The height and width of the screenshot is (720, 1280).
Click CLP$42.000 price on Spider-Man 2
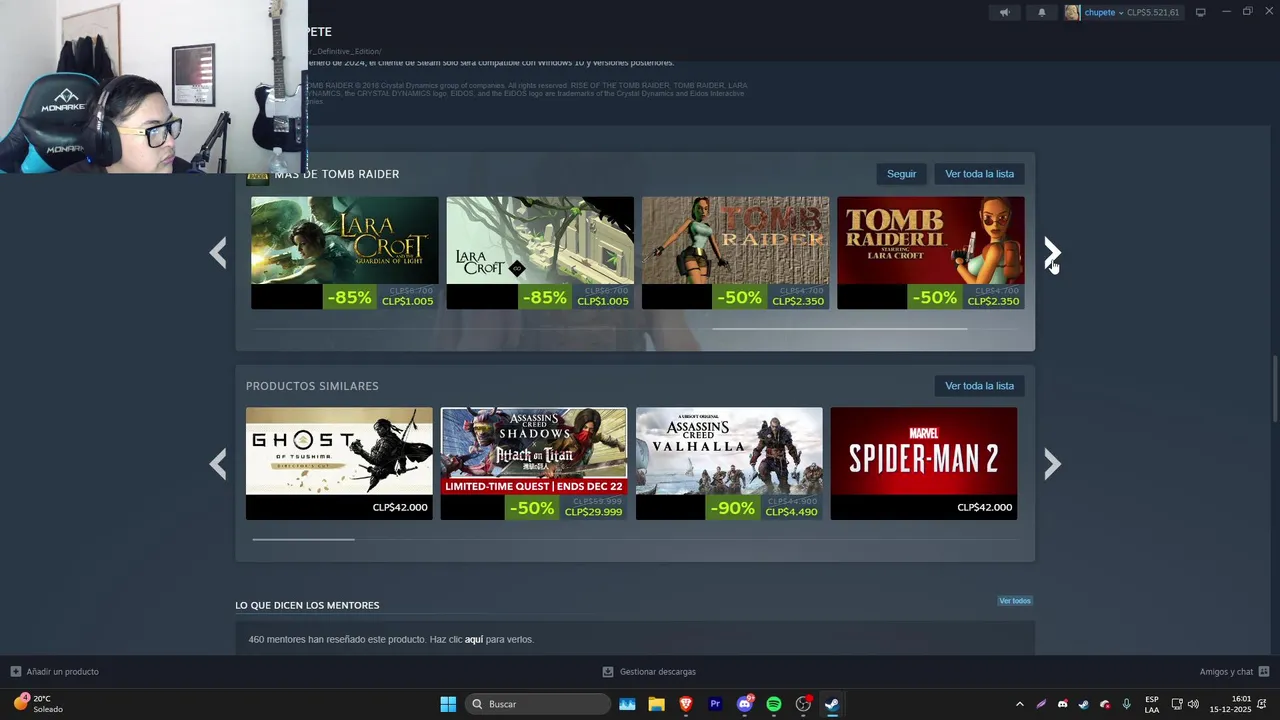tap(985, 508)
